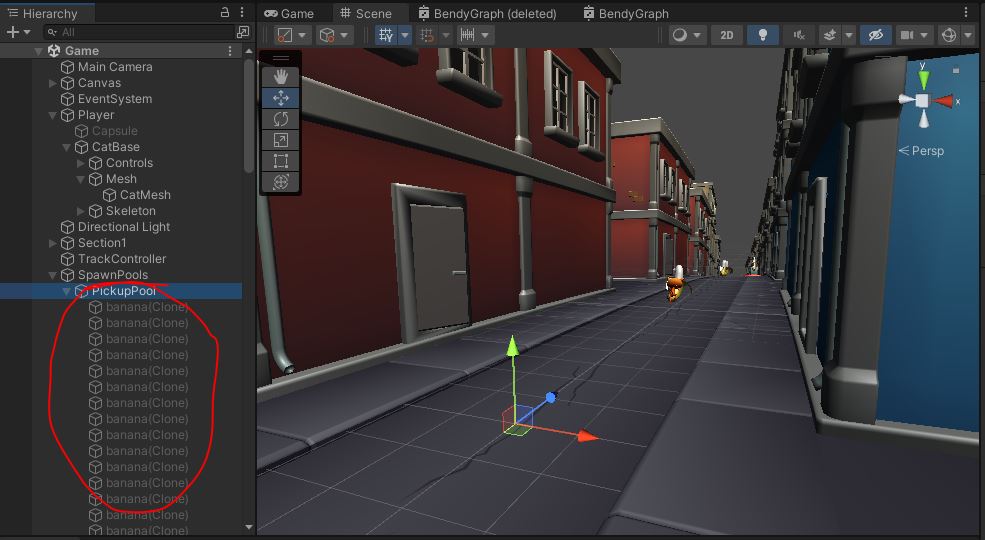Open the Gizmos dropdown arrow

[x=968, y=35]
